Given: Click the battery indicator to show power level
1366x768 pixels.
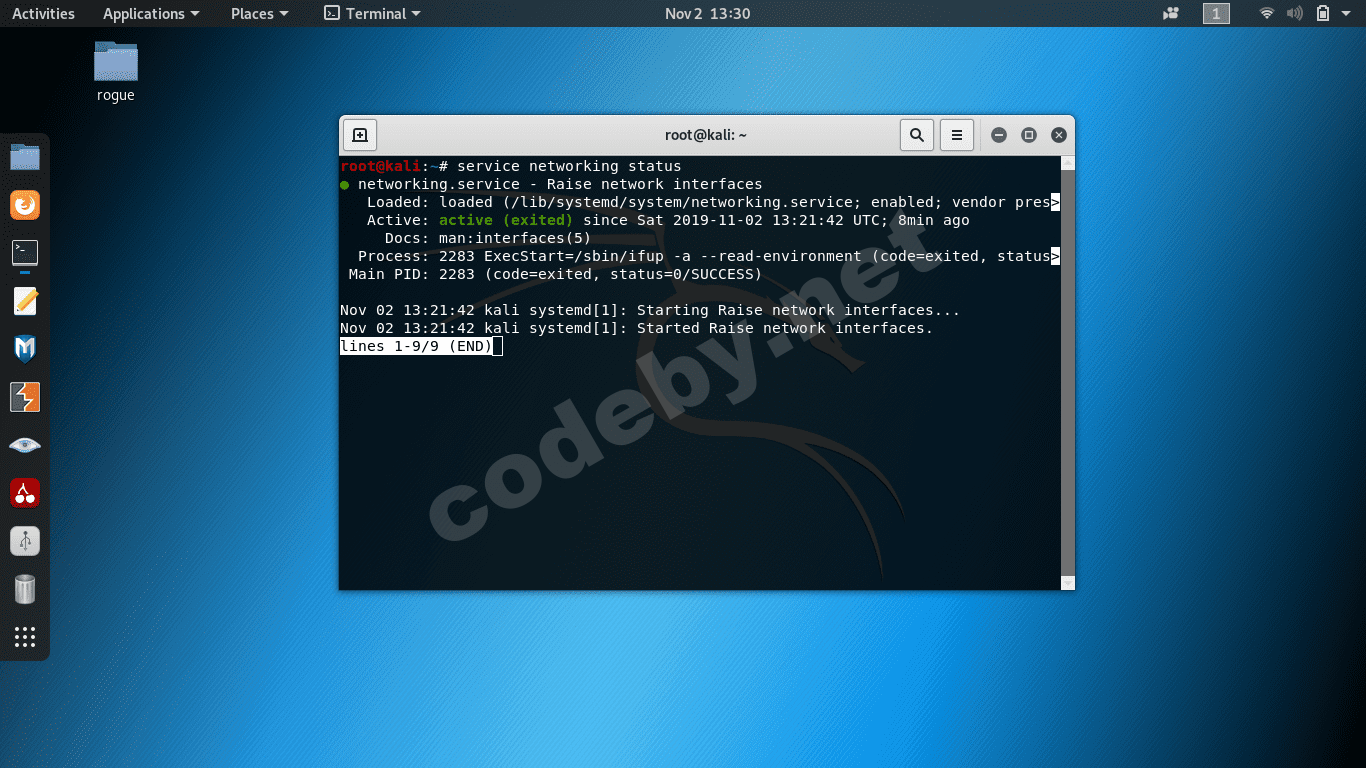Looking at the screenshot, I should point(1322,13).
